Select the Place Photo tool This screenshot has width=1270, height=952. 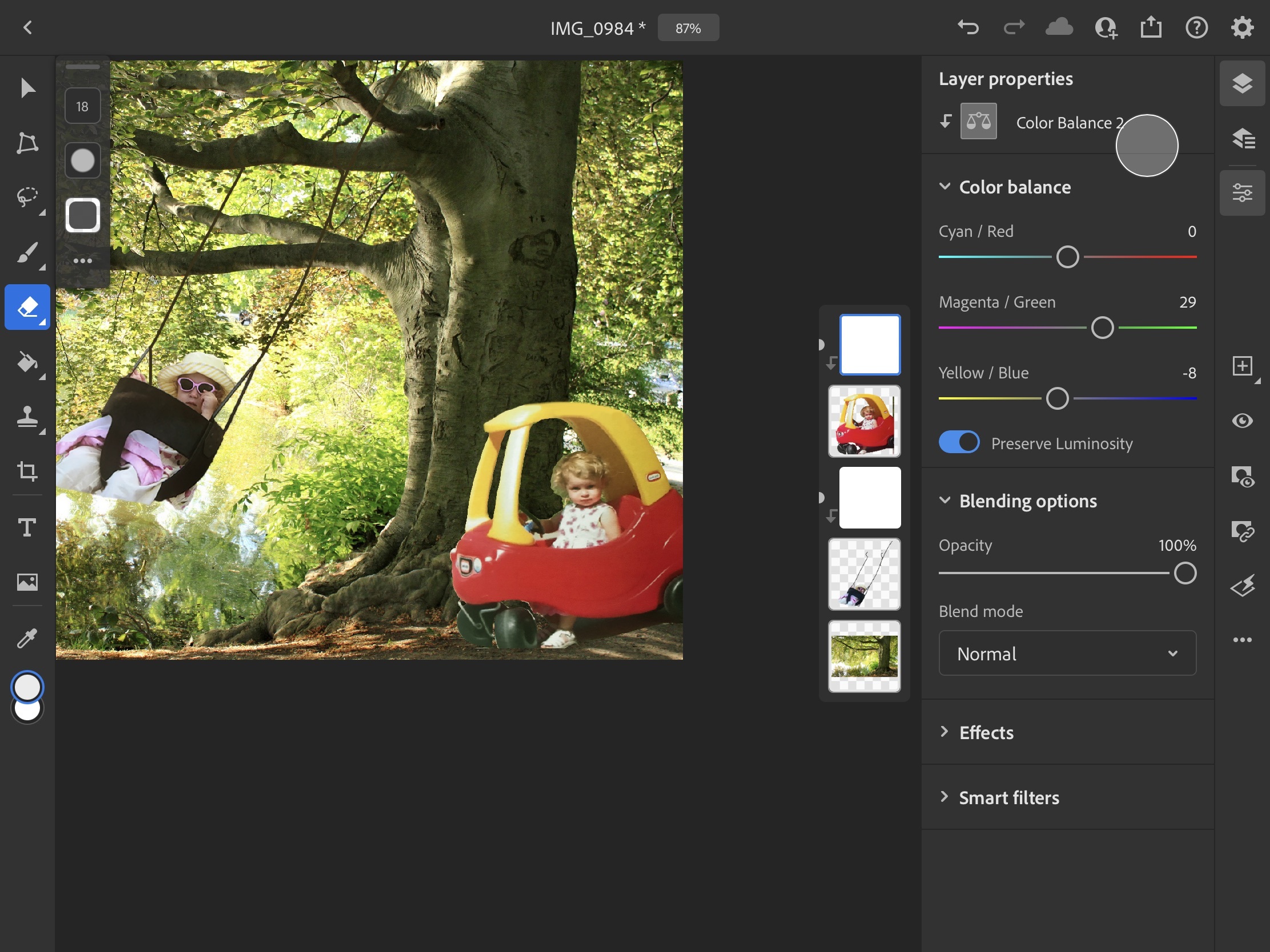click(x=27, y=582)
